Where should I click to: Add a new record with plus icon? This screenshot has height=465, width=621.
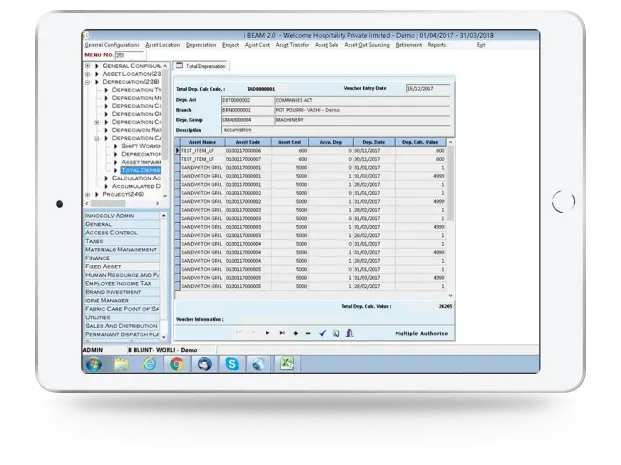pos(295,334)
